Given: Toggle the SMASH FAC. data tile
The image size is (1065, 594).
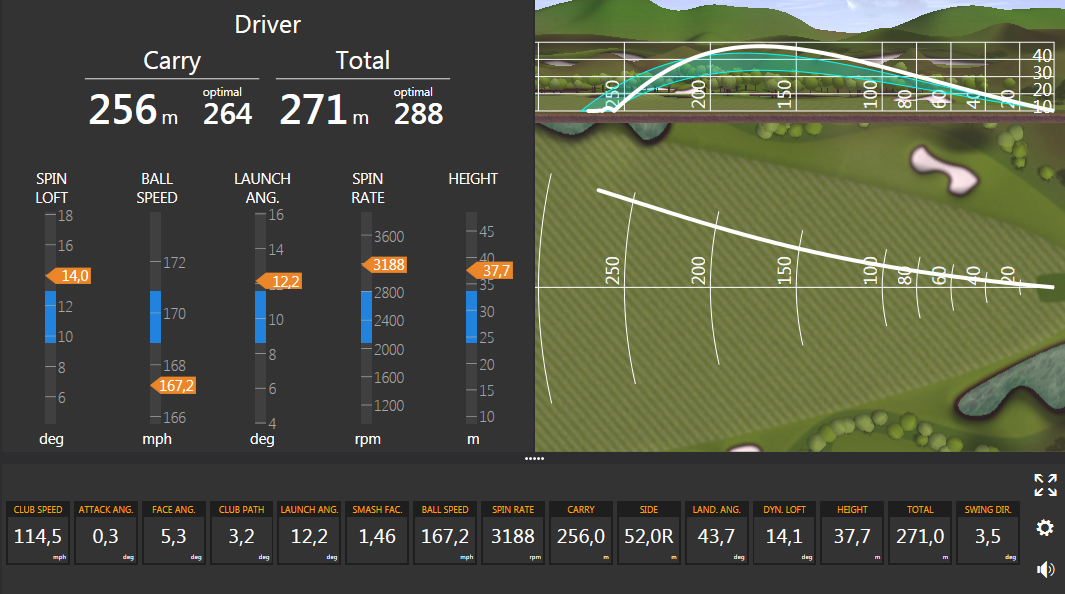Looking at the screenshot, I should click(x=377, y=533).
